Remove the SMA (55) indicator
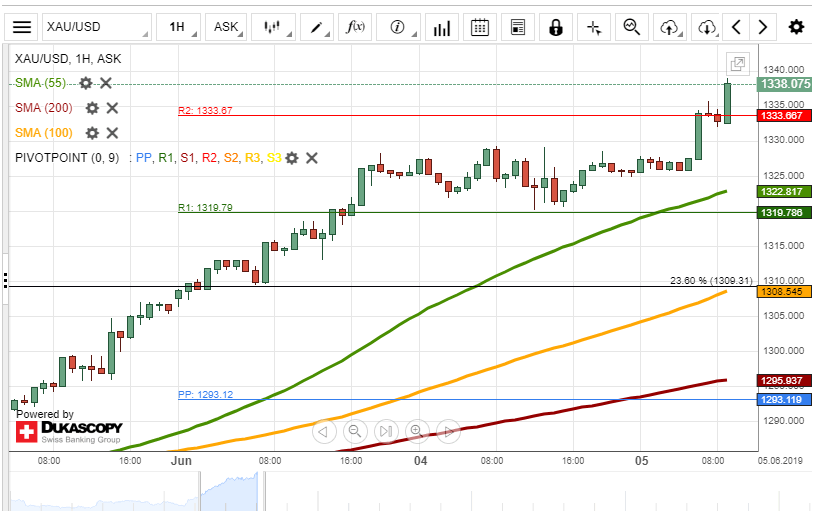The height and width of the screenshot is (518, 816). coord(106,83)
